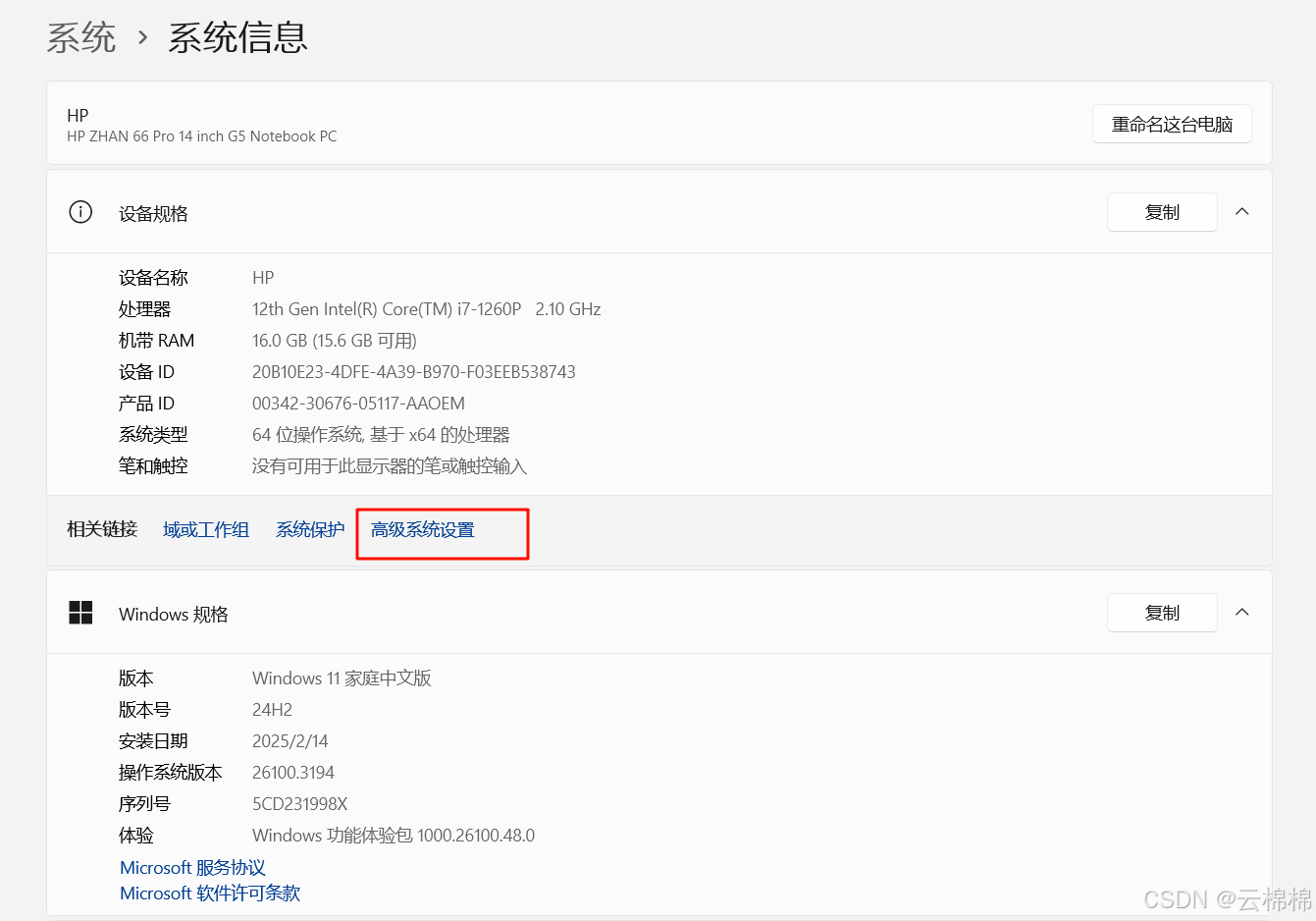This screenshot has width=1316, height=921.
Task: Click the 操作系统版本 label
Action: 171,773
